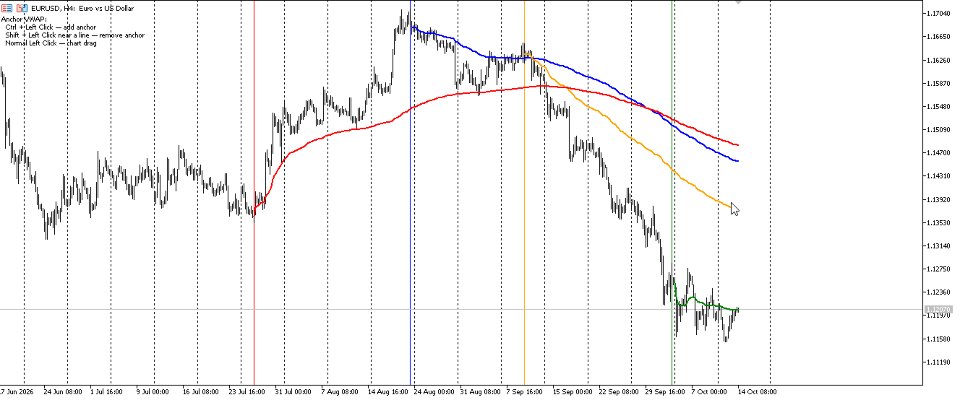Click the '1 Jul 16:00' time label

pyautogui.click(x=106, y=391)
